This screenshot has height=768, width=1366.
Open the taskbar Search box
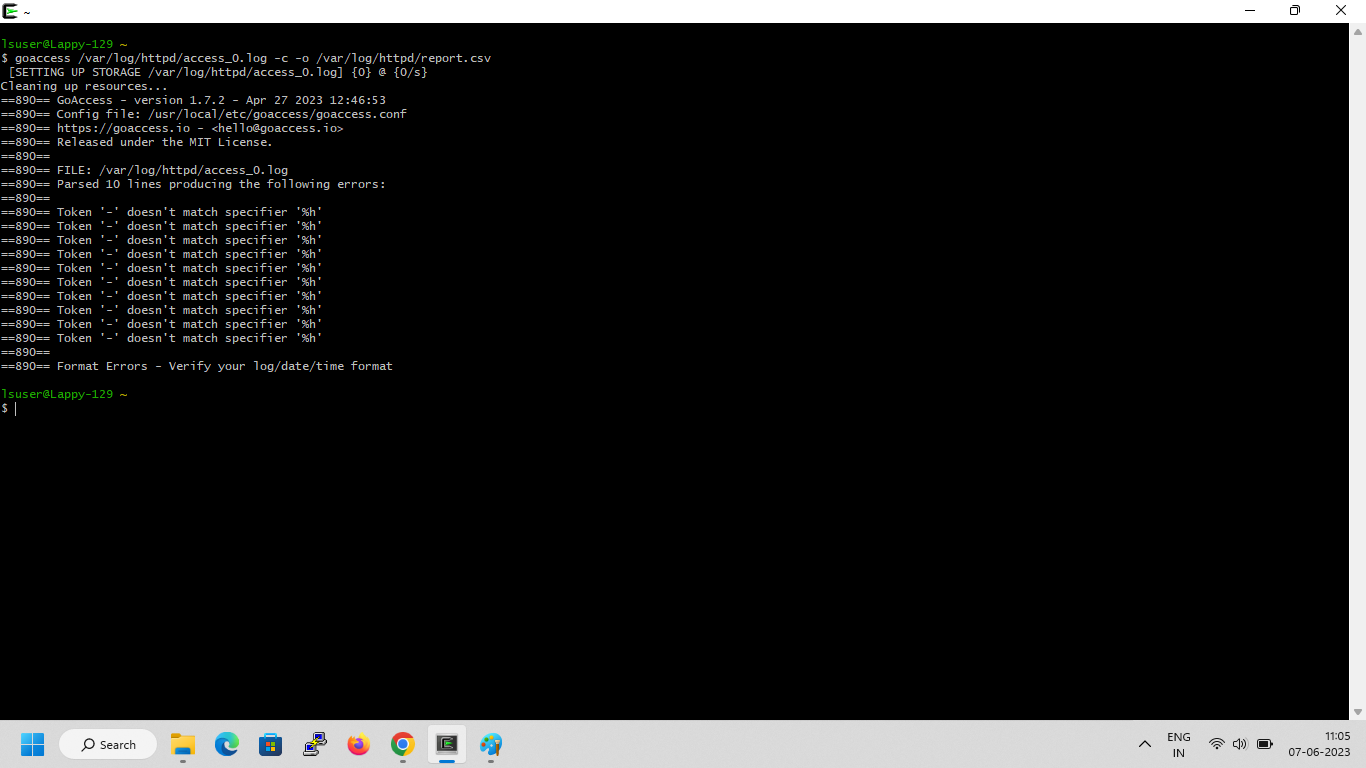click(107, 744)
